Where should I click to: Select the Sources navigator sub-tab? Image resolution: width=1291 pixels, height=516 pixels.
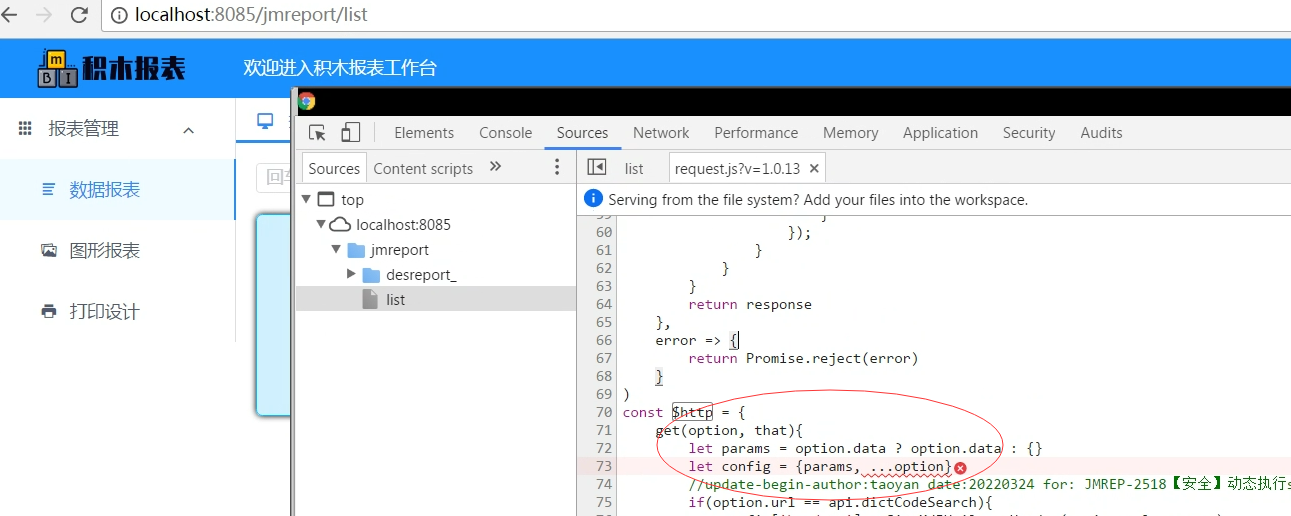(334, 168)
